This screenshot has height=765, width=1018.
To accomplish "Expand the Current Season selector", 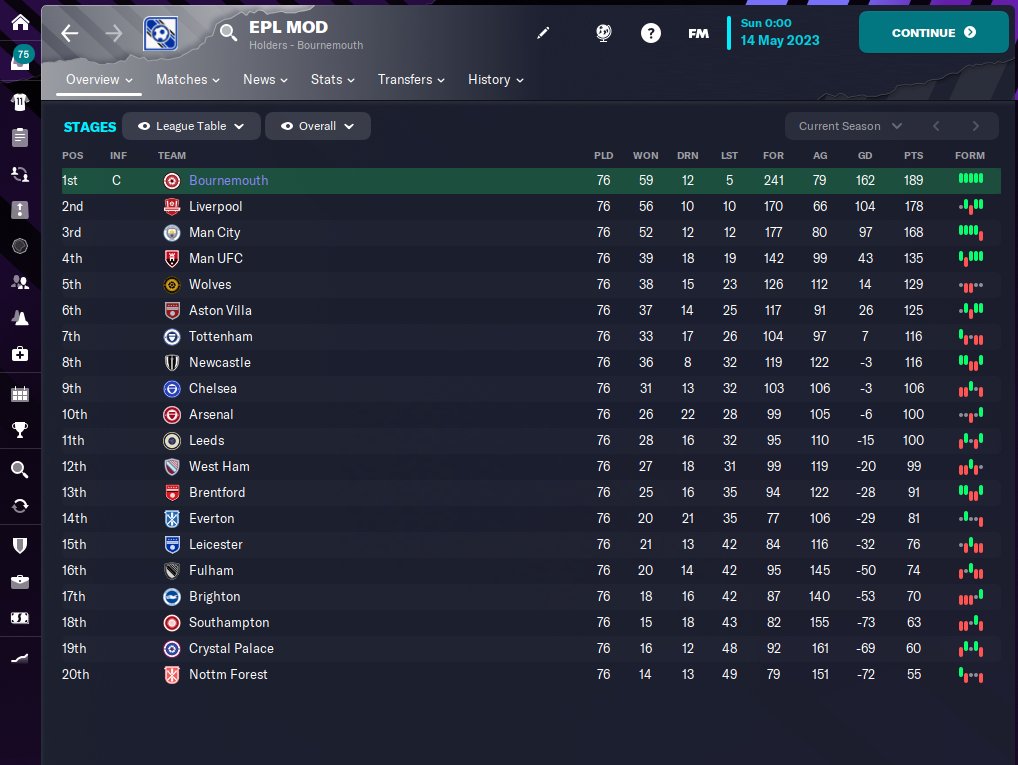I will (x=850, y=126).
